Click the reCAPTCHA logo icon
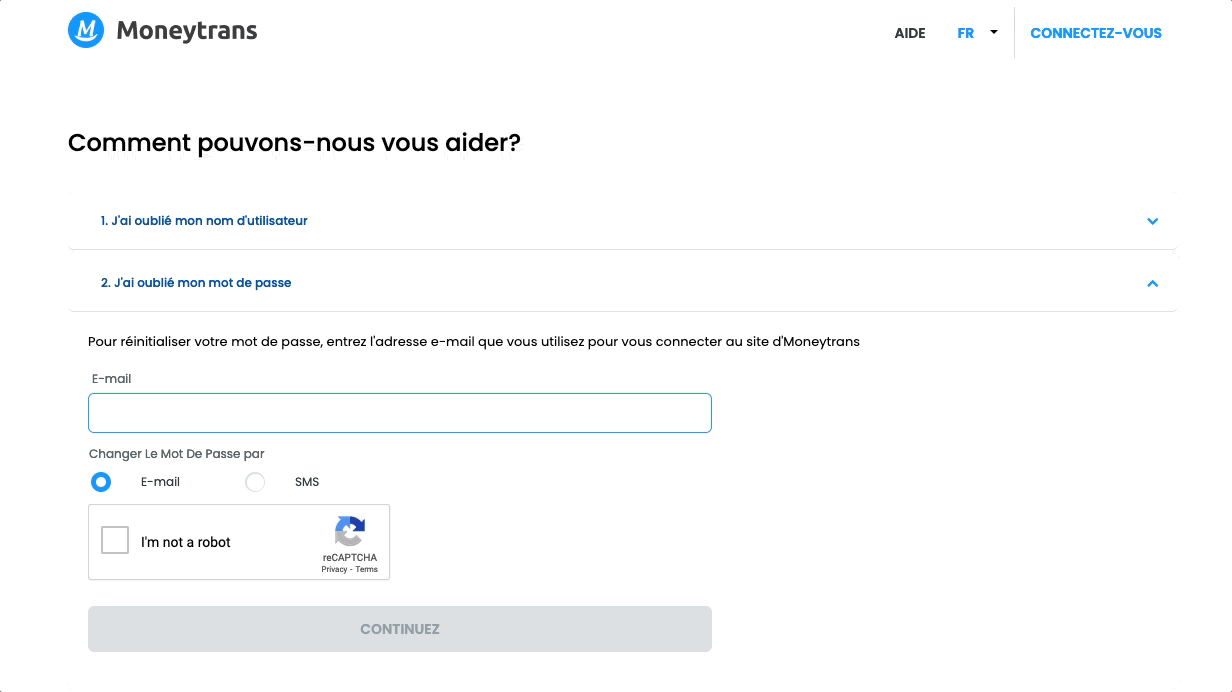 [x=350, y=531]
